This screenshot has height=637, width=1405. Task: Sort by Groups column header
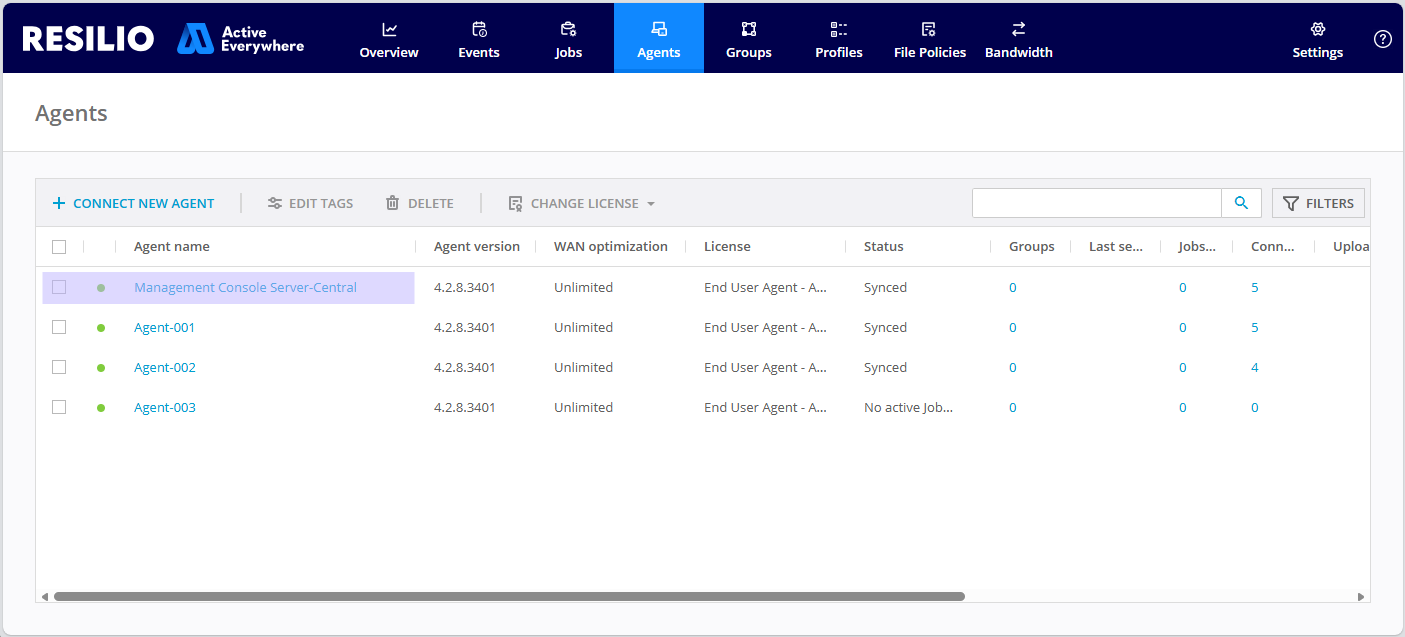pos(1032,247)
